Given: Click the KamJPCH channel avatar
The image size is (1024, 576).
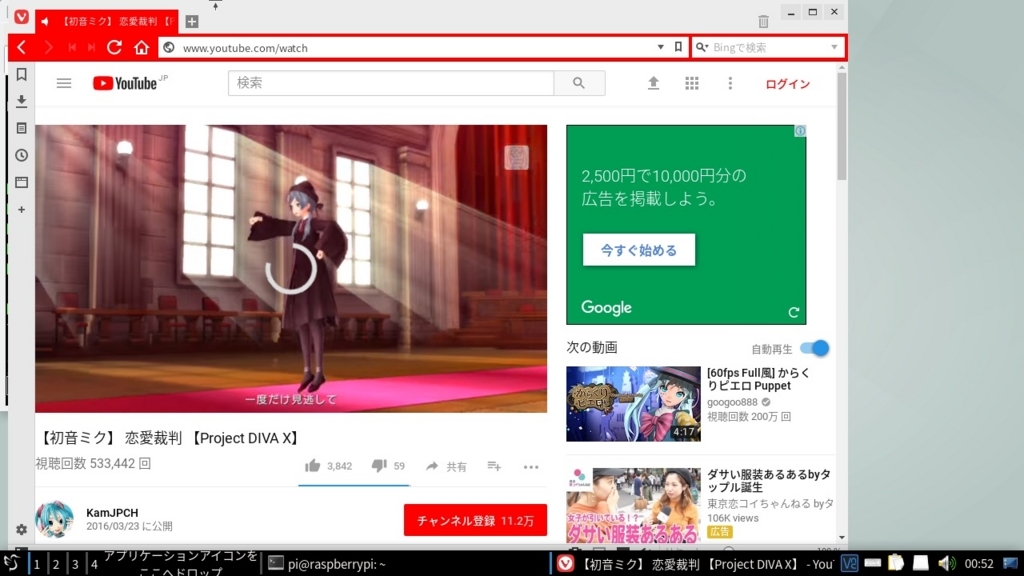Looking at the screenshot, I should 54,519.
